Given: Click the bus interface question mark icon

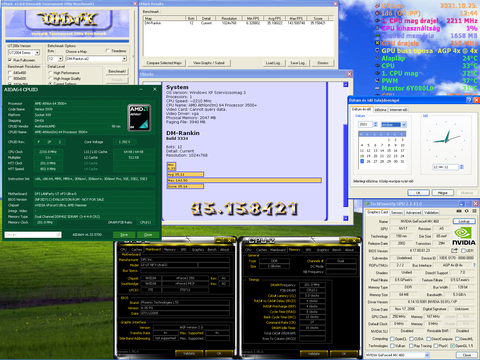Looking at the screenshot, I should (474, 265).
